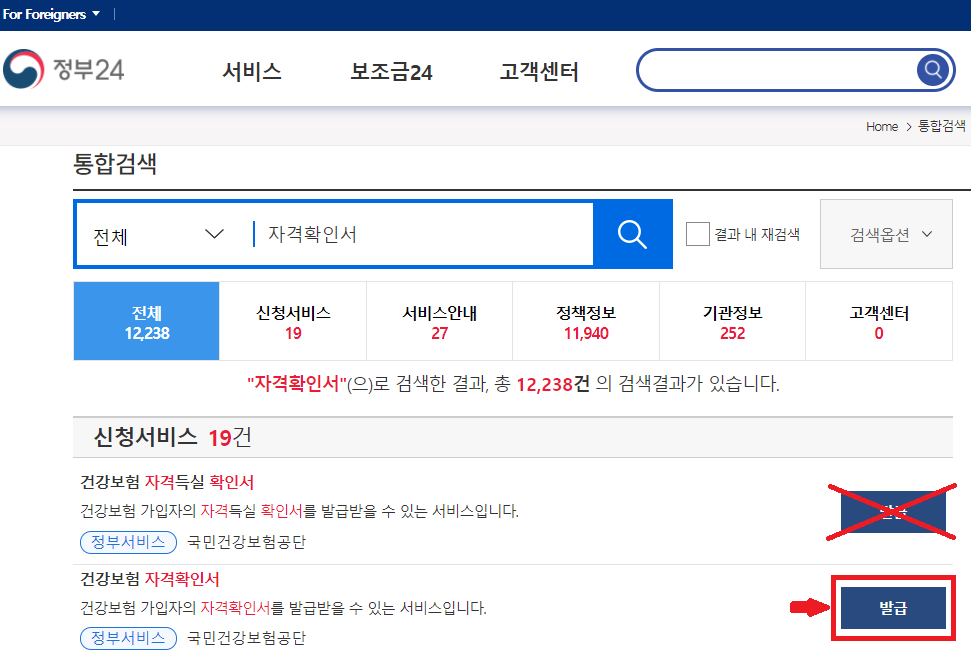Click the magnifier icon in header search
The width and height of the screenshot is (971, 655).
point(932,69)
